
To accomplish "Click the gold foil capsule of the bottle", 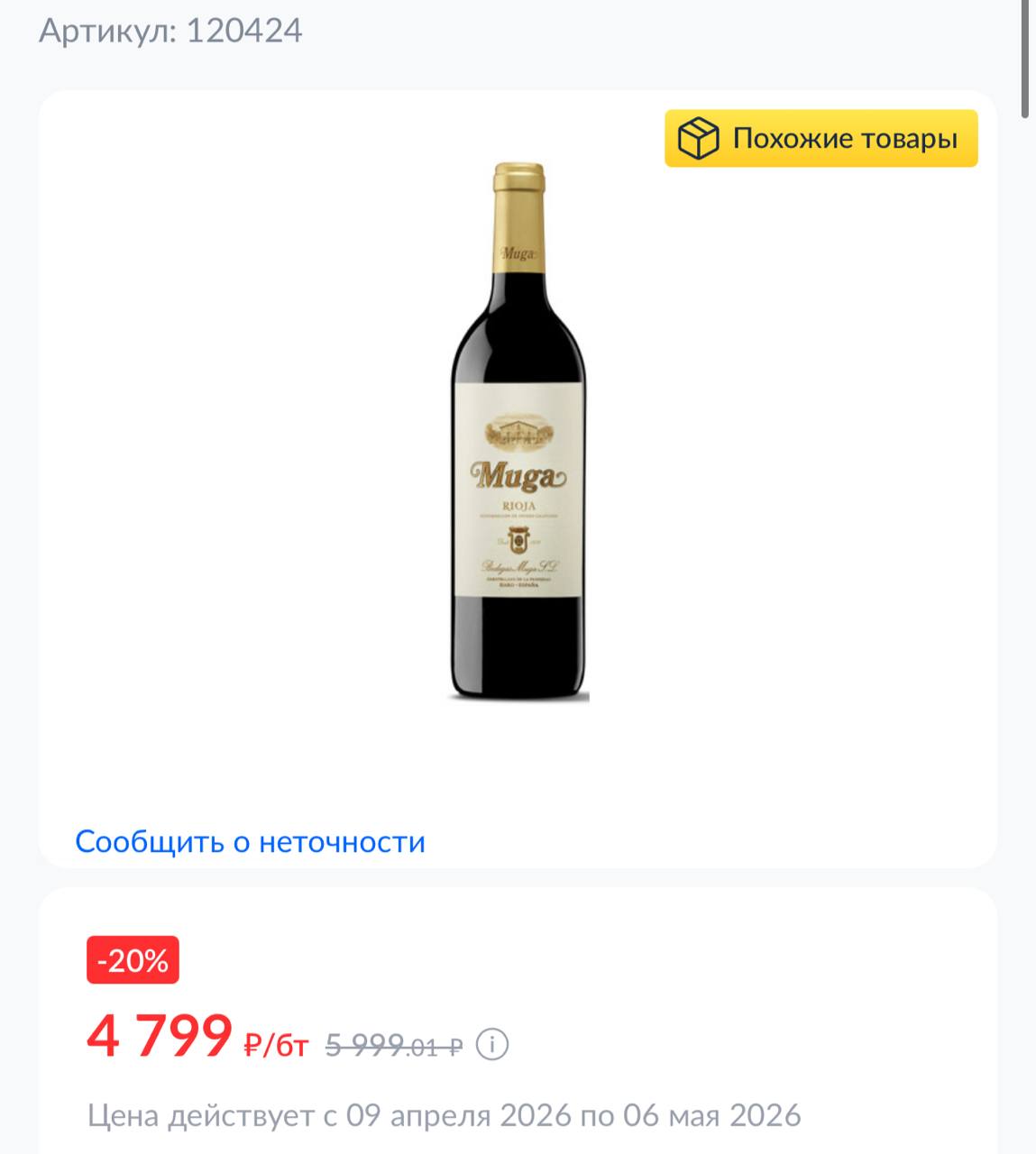I will pos(518,207).
